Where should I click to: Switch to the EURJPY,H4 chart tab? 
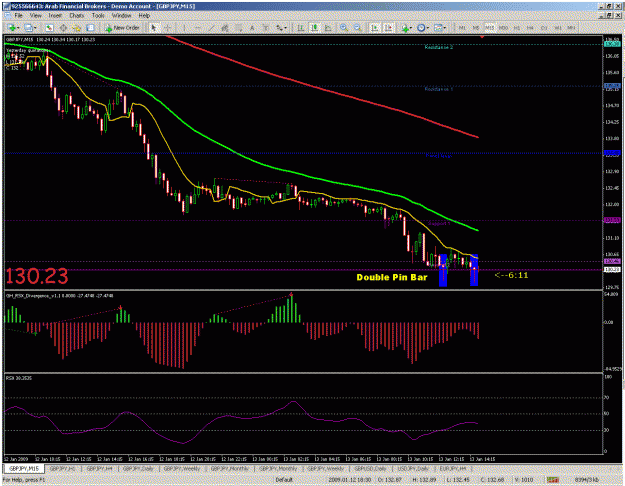click(452, 468)
